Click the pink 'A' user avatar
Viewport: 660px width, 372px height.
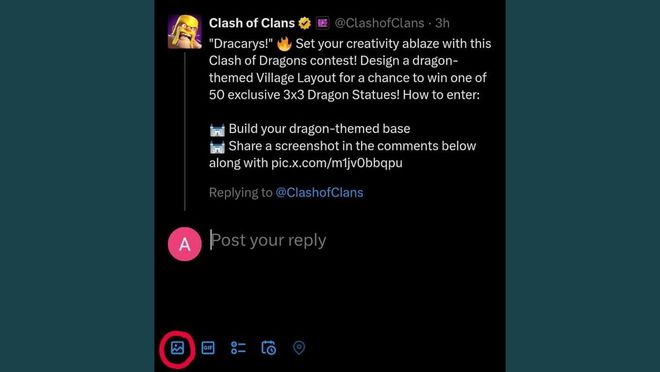point(185,244)
